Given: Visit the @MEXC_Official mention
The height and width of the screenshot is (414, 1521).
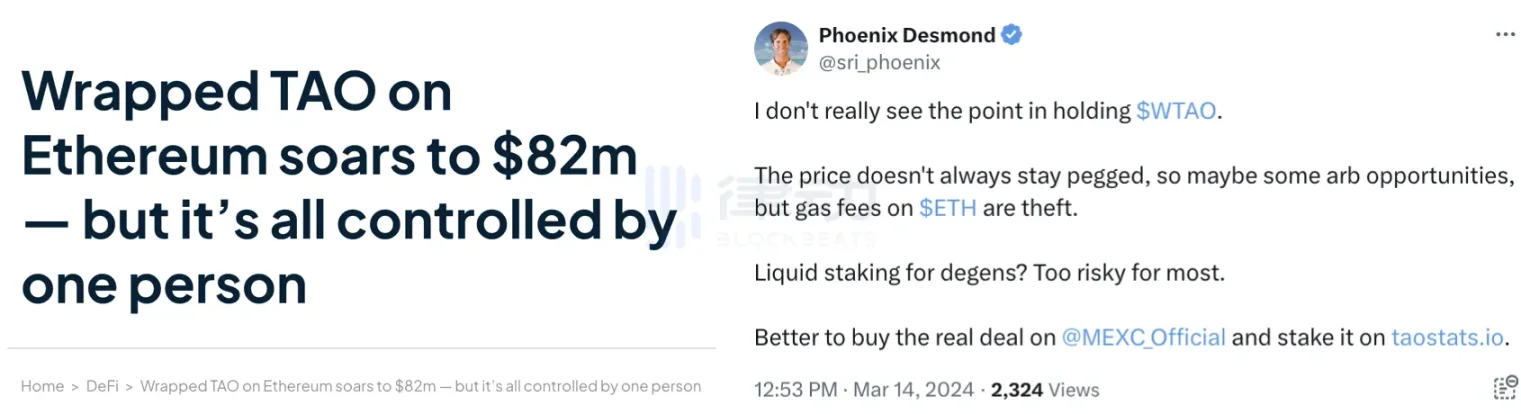Looking at the screenshot, I should click(1143, 337).
